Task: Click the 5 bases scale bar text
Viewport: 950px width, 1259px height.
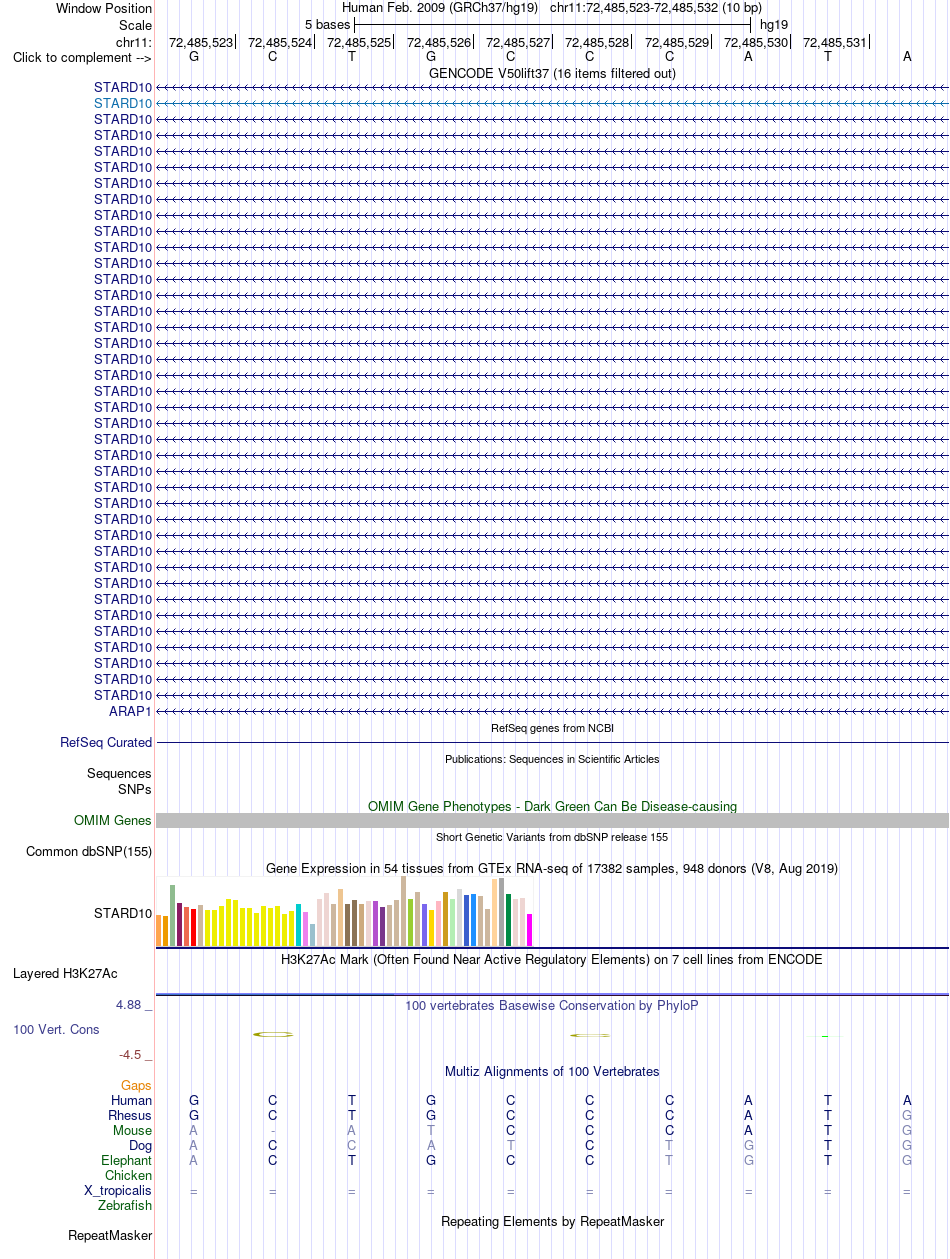Action: coord(328,24)
